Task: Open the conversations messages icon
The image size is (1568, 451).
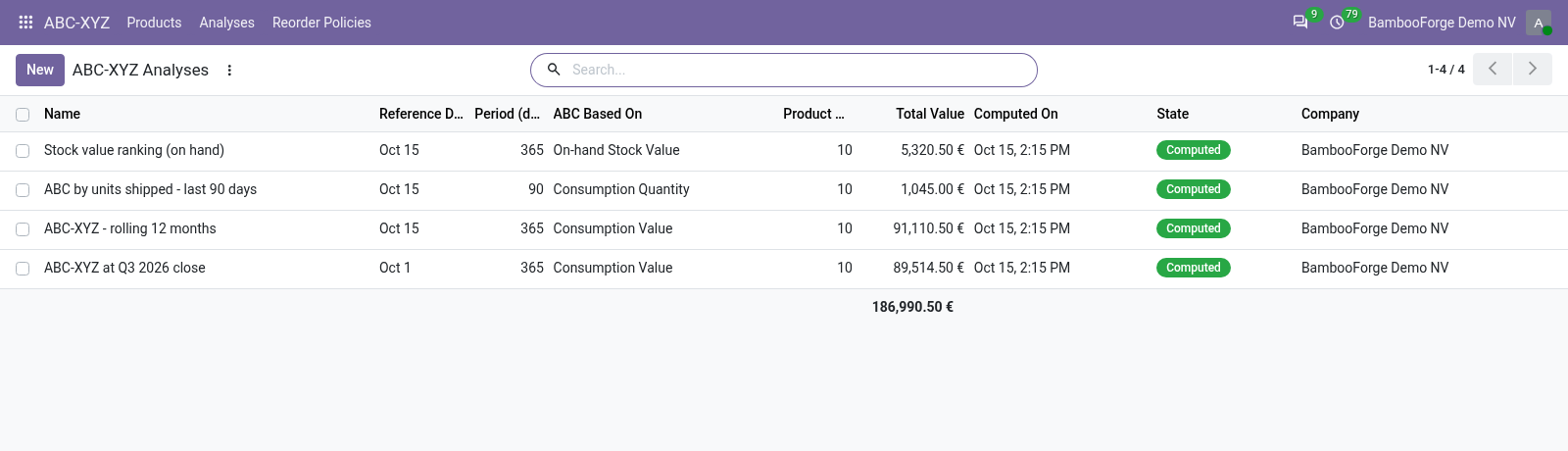Action: click(1300, 22)
